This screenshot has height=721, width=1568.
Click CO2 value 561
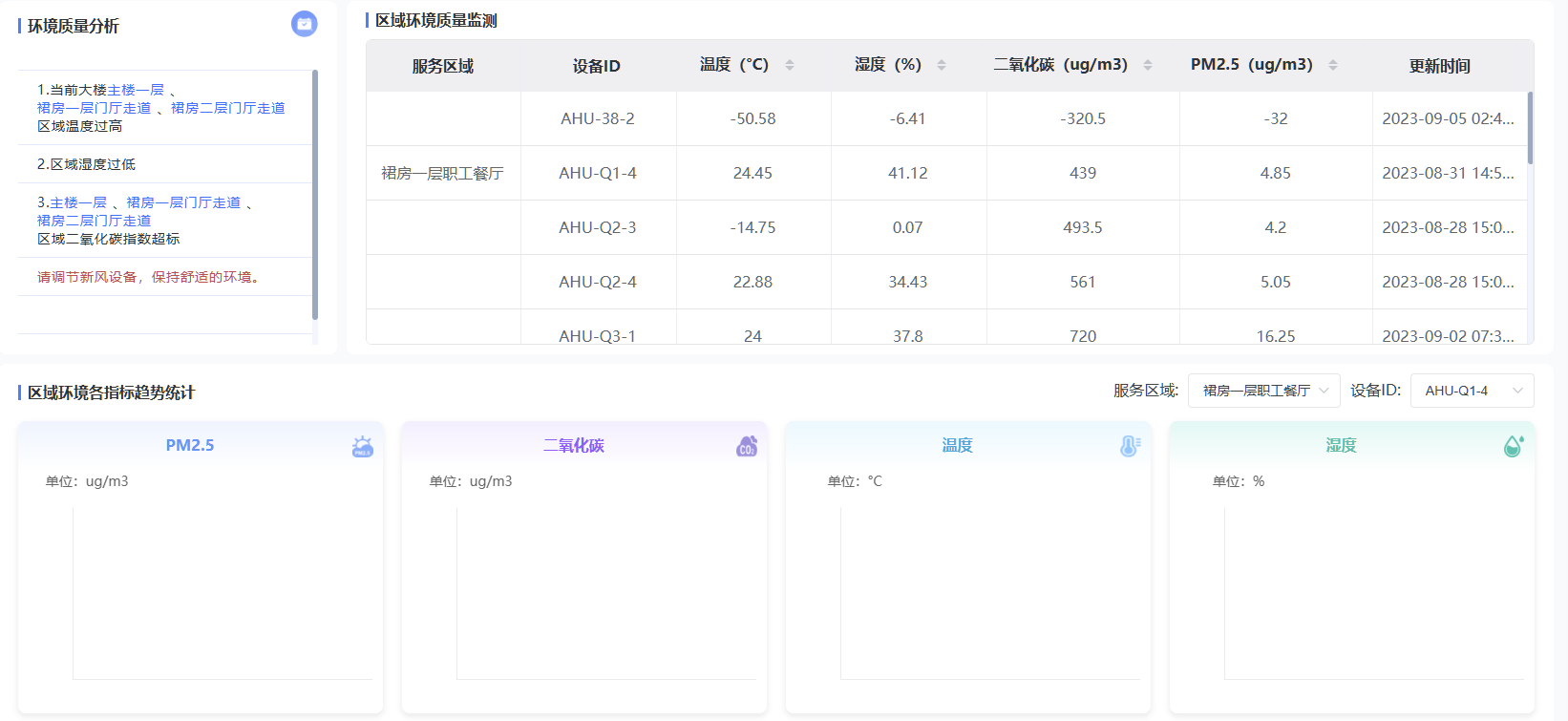(1083, 282)
